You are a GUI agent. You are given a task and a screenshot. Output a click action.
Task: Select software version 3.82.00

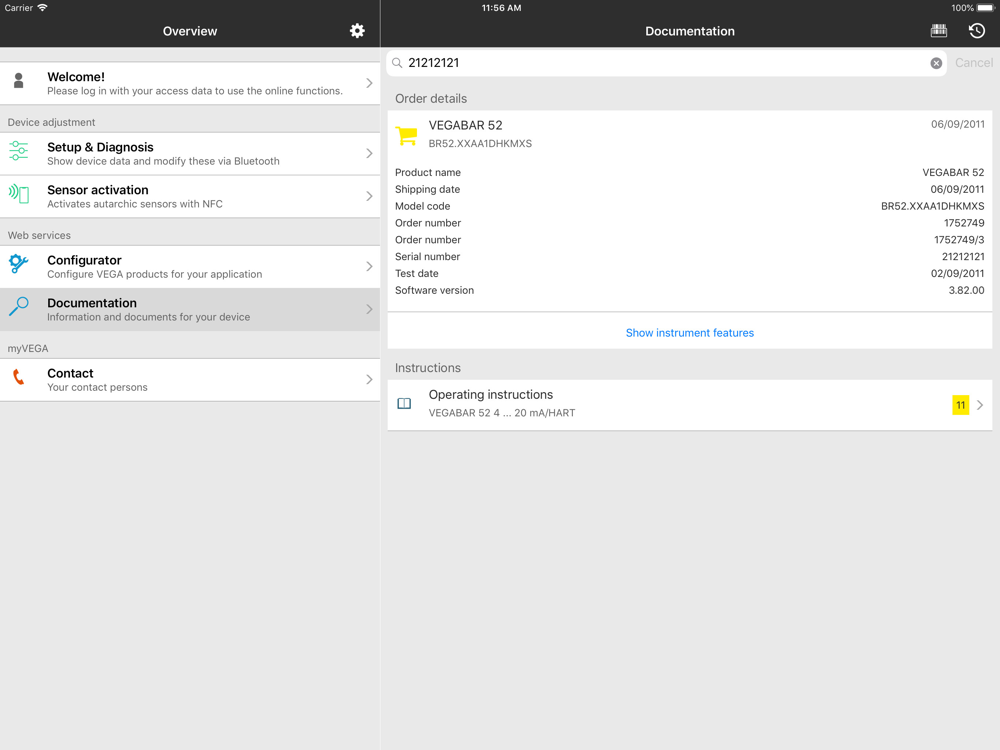[966, 290]
